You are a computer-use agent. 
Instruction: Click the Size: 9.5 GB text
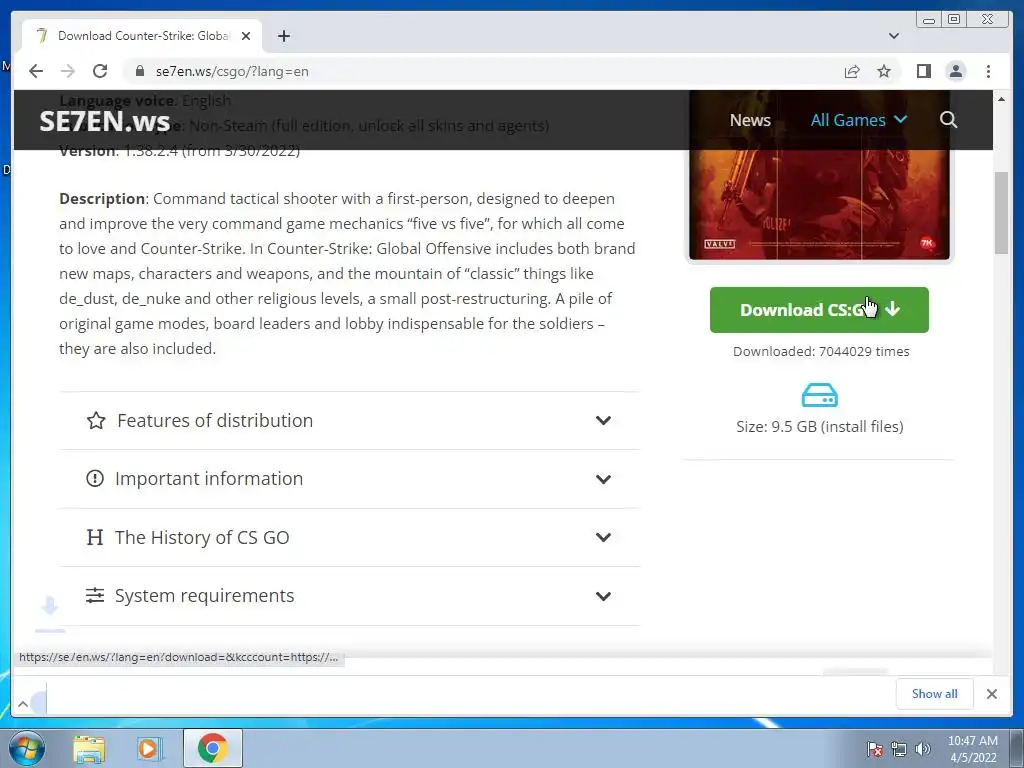(x=820, y=426)
